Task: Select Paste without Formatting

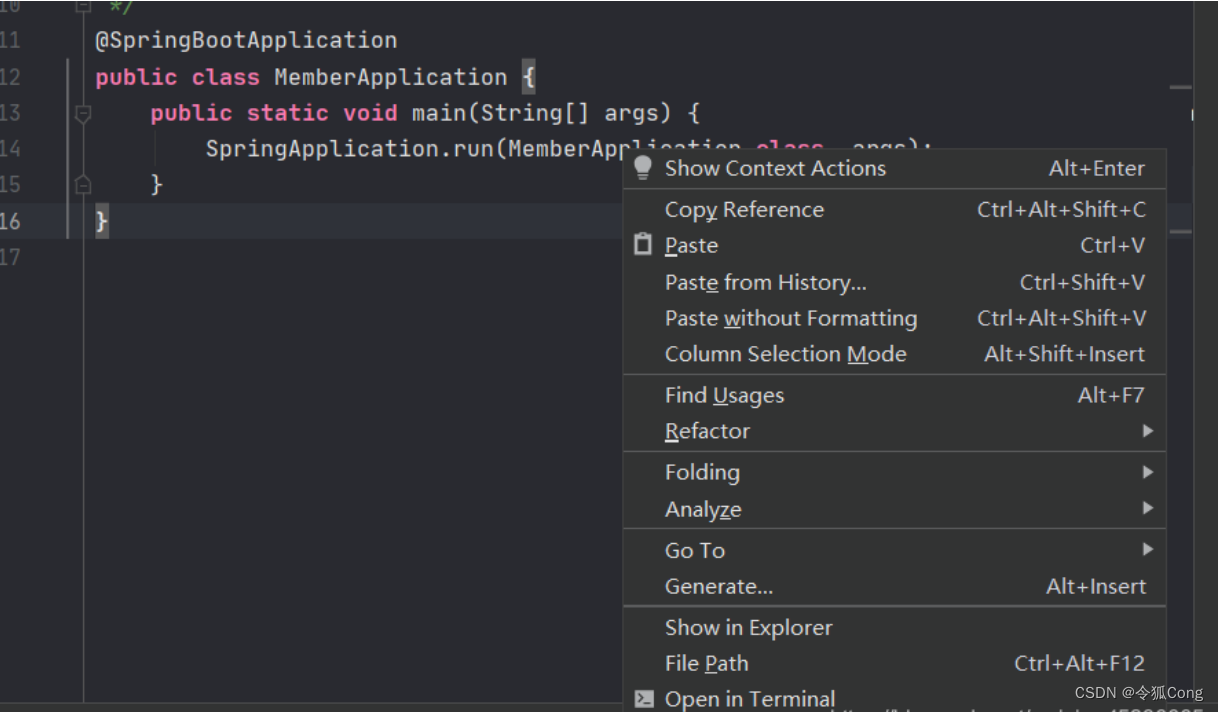Action: (x=790, y=318)
